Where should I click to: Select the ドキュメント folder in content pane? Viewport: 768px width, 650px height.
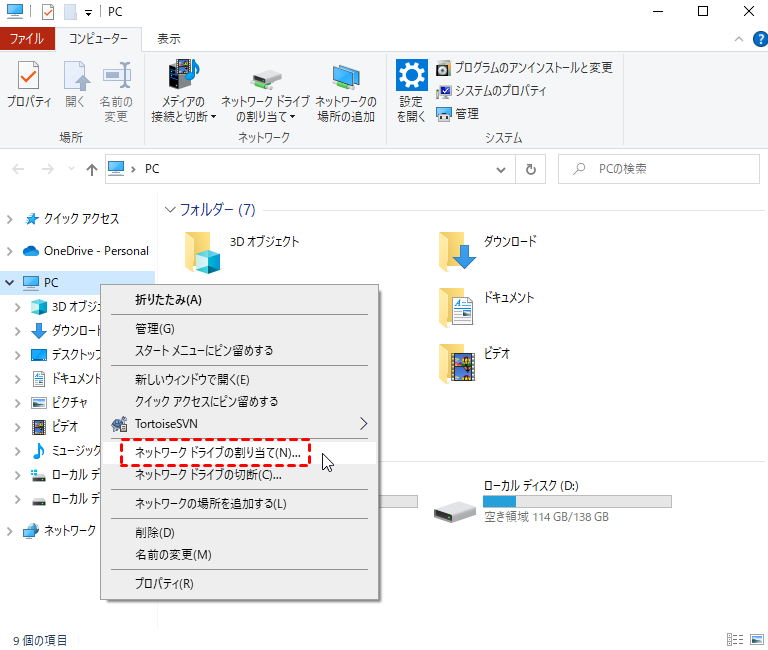point(487,308)
